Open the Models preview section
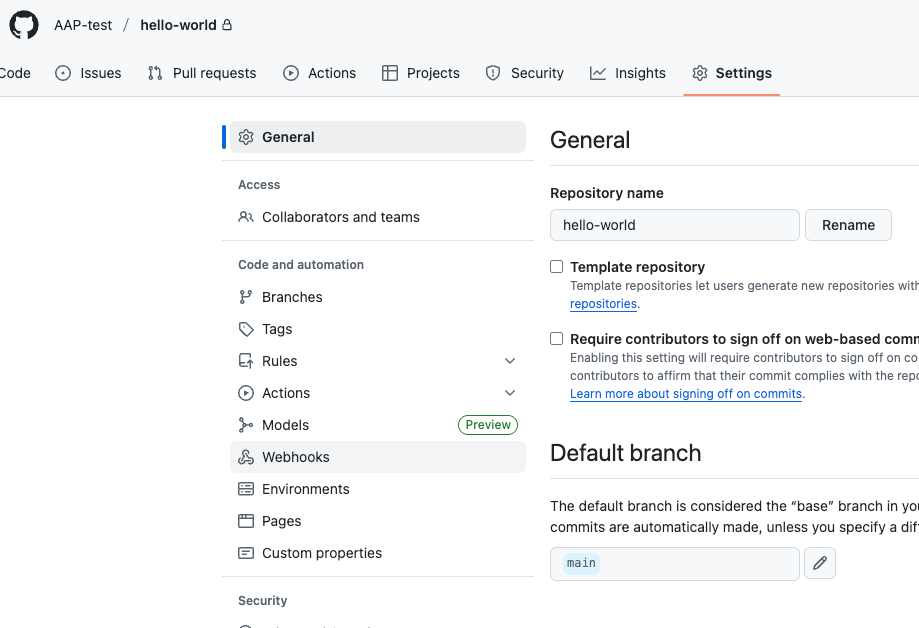This screenshot has width=919, height=628. [285, 425]
